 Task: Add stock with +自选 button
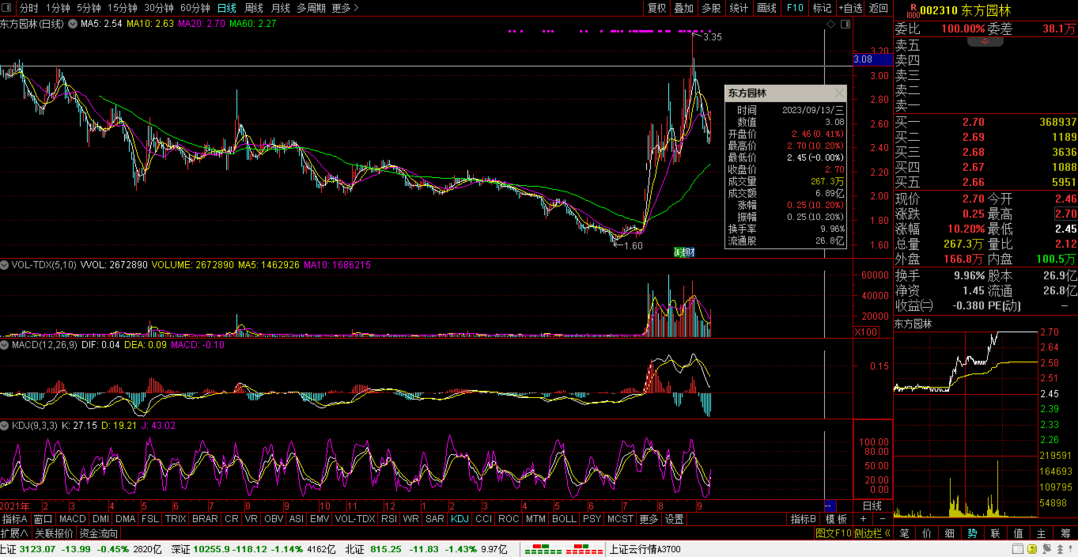(850, 8)
